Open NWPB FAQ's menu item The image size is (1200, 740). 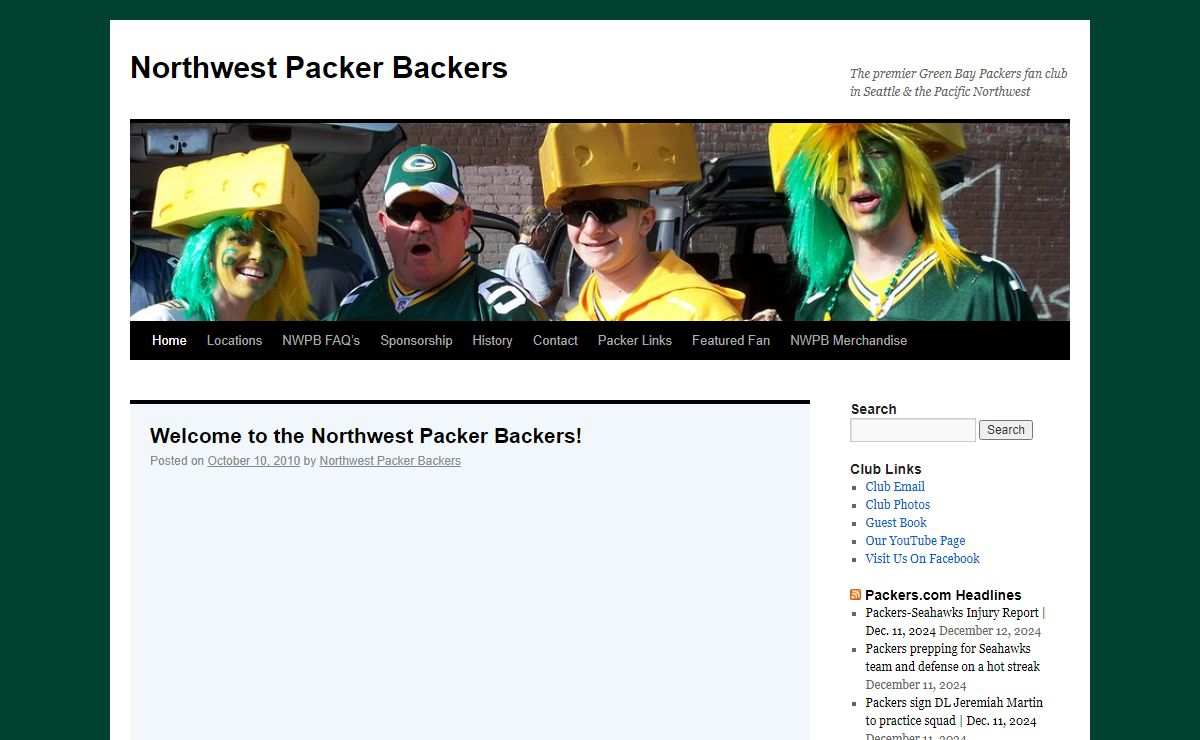point(321,341)
